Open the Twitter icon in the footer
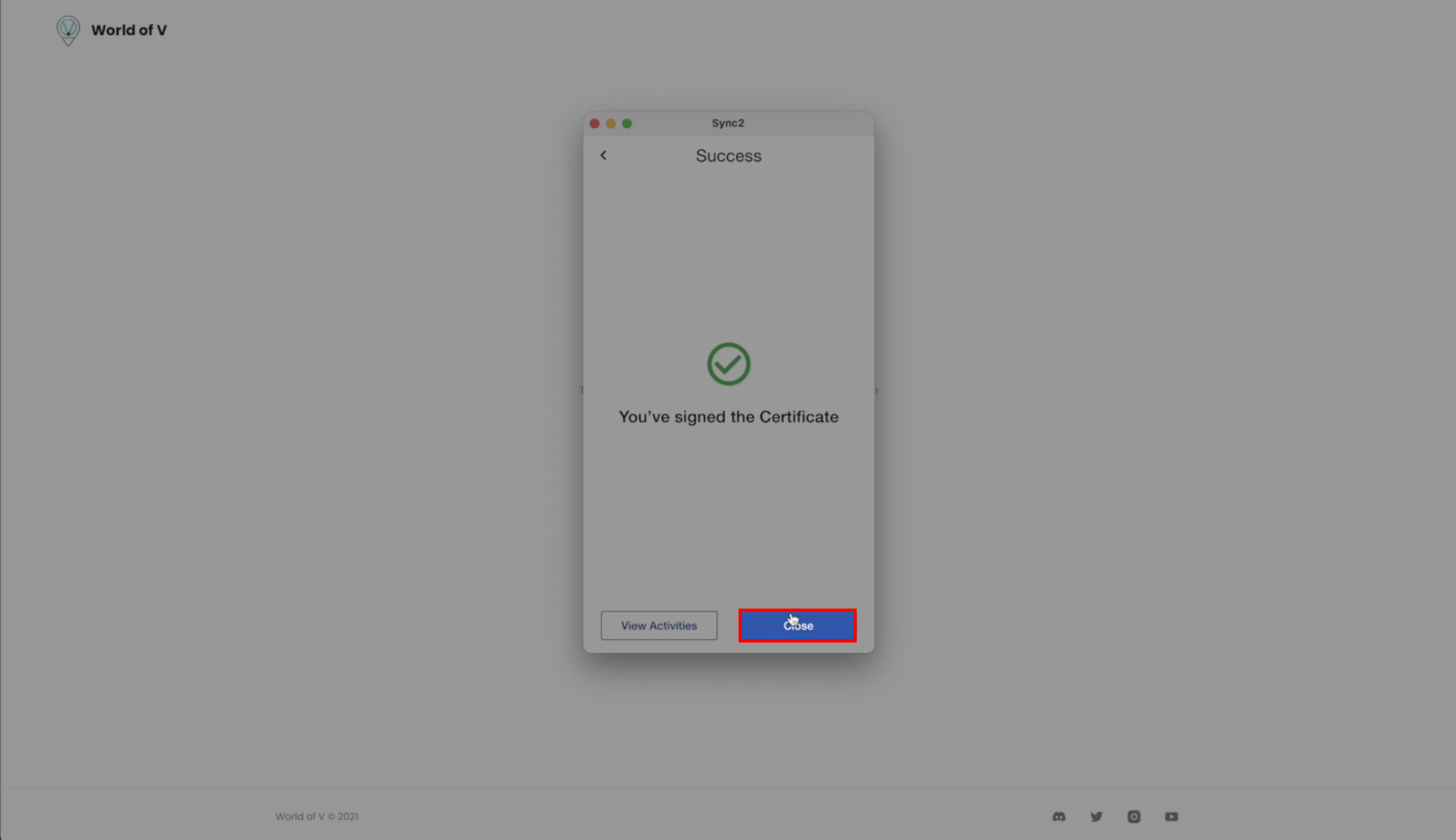 1096,817
